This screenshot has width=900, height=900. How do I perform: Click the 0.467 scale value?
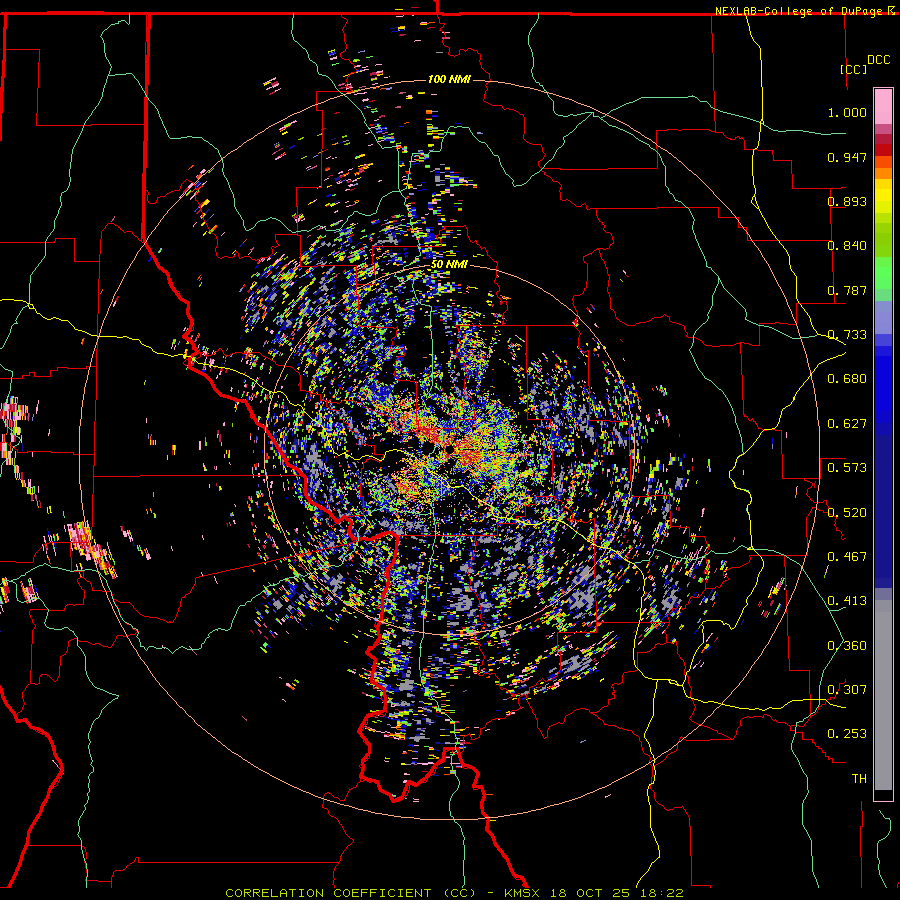pyautogui.click(x=847, y=557)
